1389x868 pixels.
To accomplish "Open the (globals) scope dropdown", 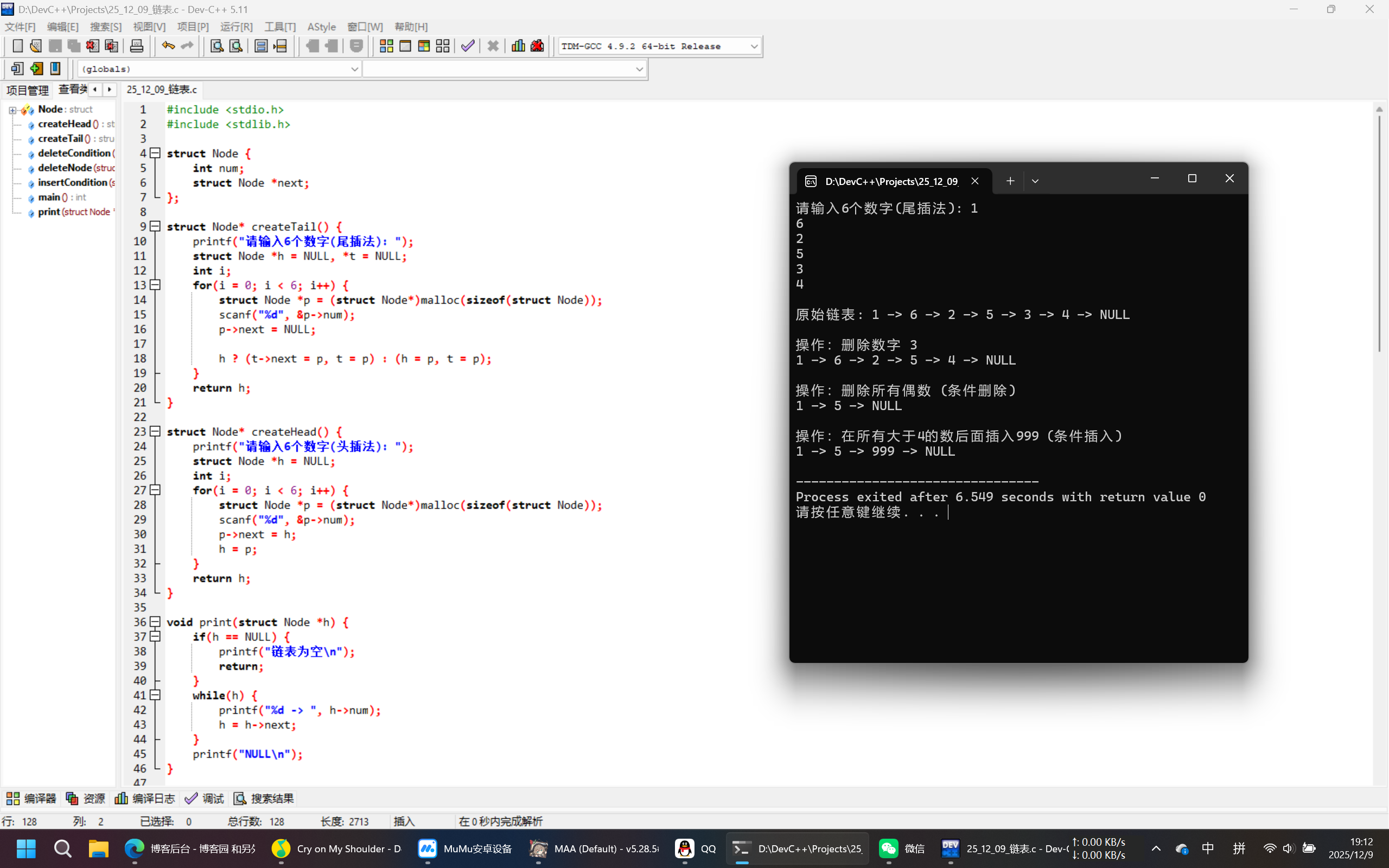I will point(354,69).
